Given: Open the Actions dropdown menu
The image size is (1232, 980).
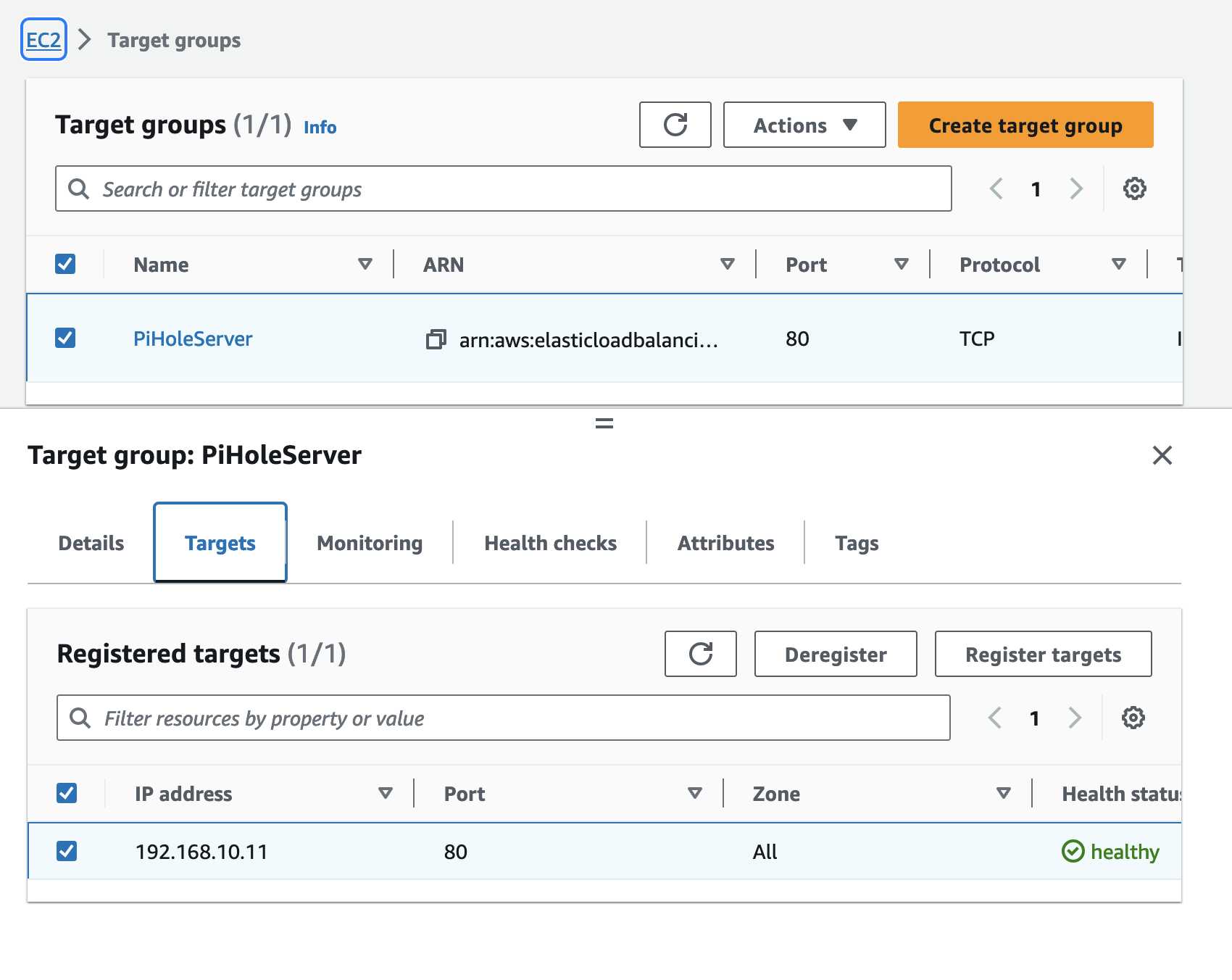Looking at the screenshot, I should [x=804, y=125].
